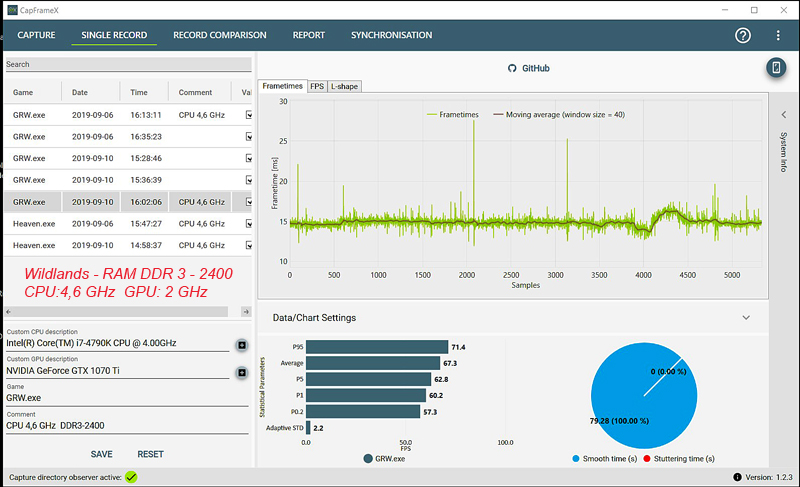800x487 pixels.
Task: Click the record list horizontal scrollbar
Action: (x=120, y=312)
